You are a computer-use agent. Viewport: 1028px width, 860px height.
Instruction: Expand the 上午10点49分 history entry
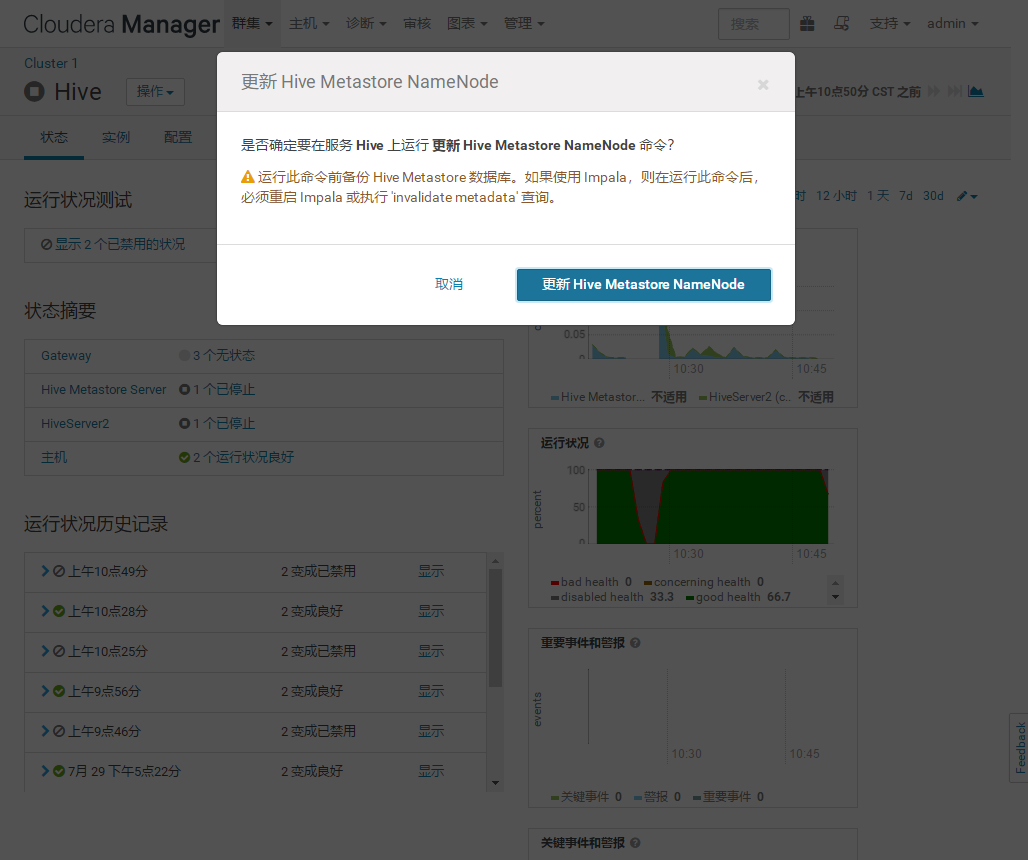point(45,571)
